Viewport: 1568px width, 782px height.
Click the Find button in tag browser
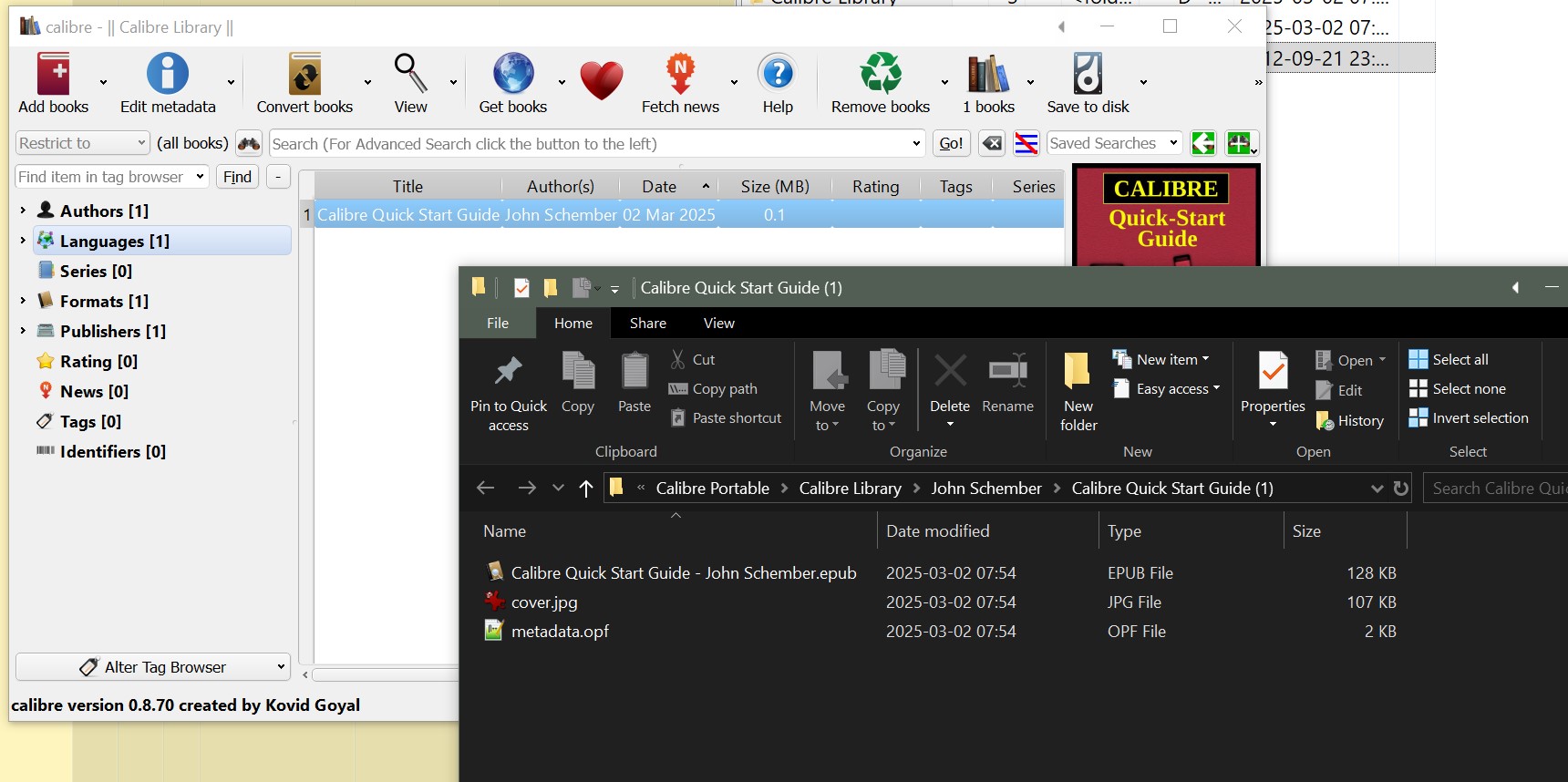point(237,177)
